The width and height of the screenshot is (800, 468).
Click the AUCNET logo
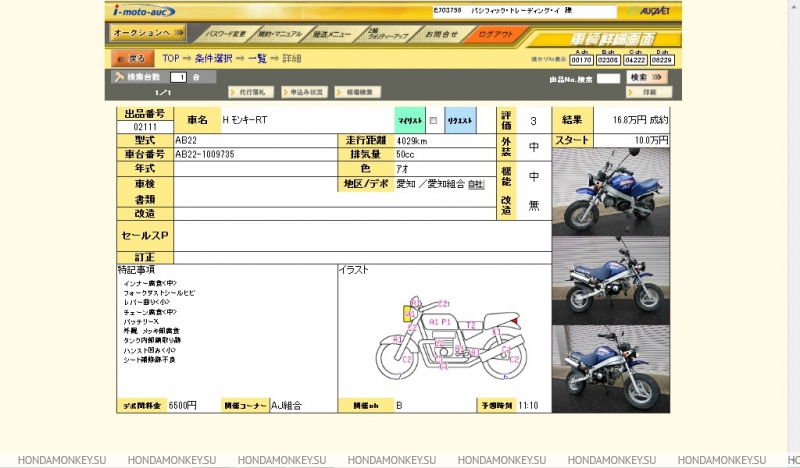649,11
